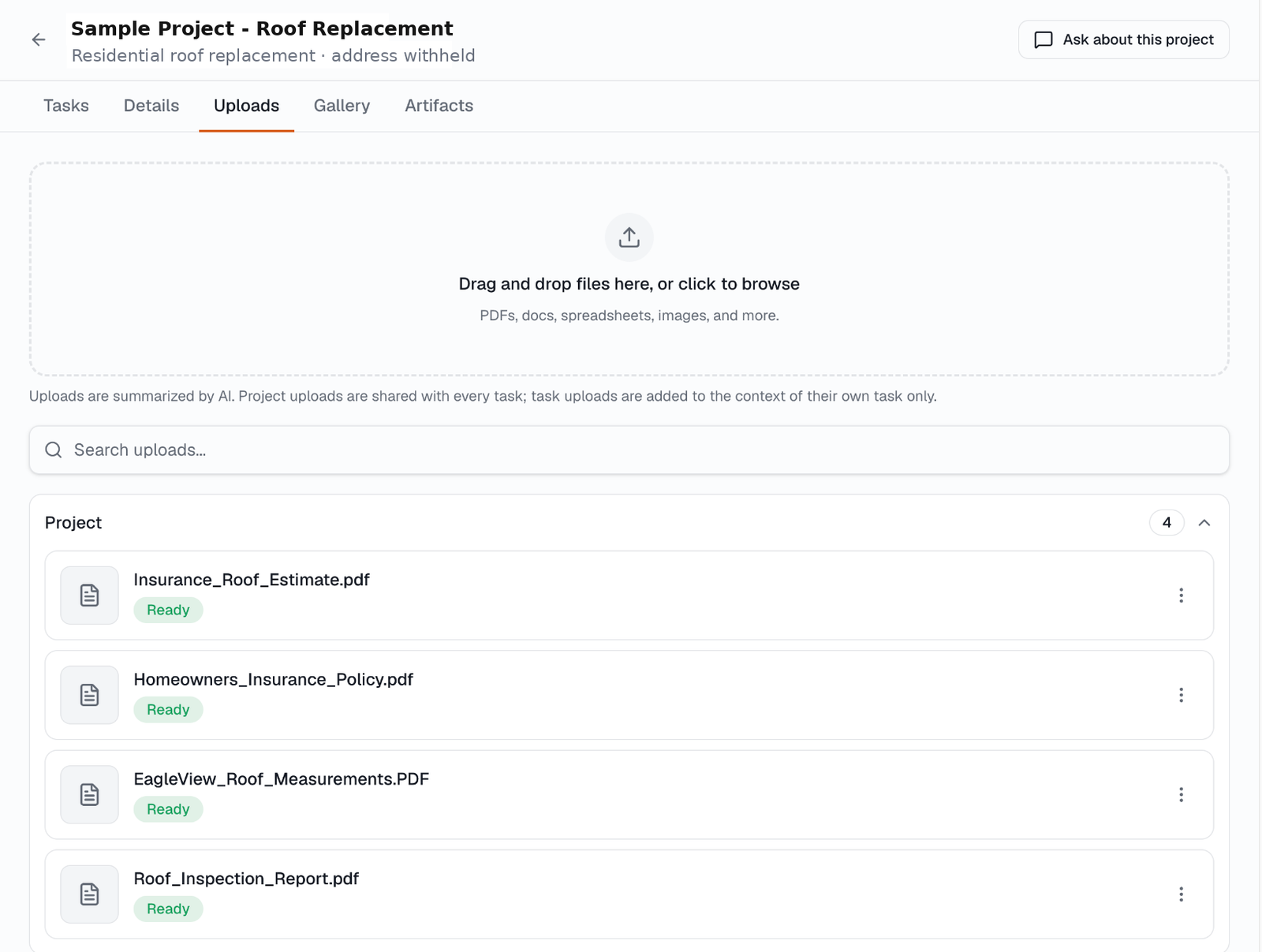The image size is (1262, 952).
Task: Open the Gallery tab
Action: (342, 106)
